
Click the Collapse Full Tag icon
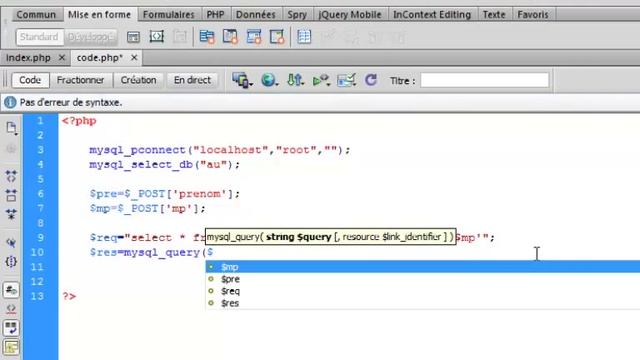coord(11,177)
